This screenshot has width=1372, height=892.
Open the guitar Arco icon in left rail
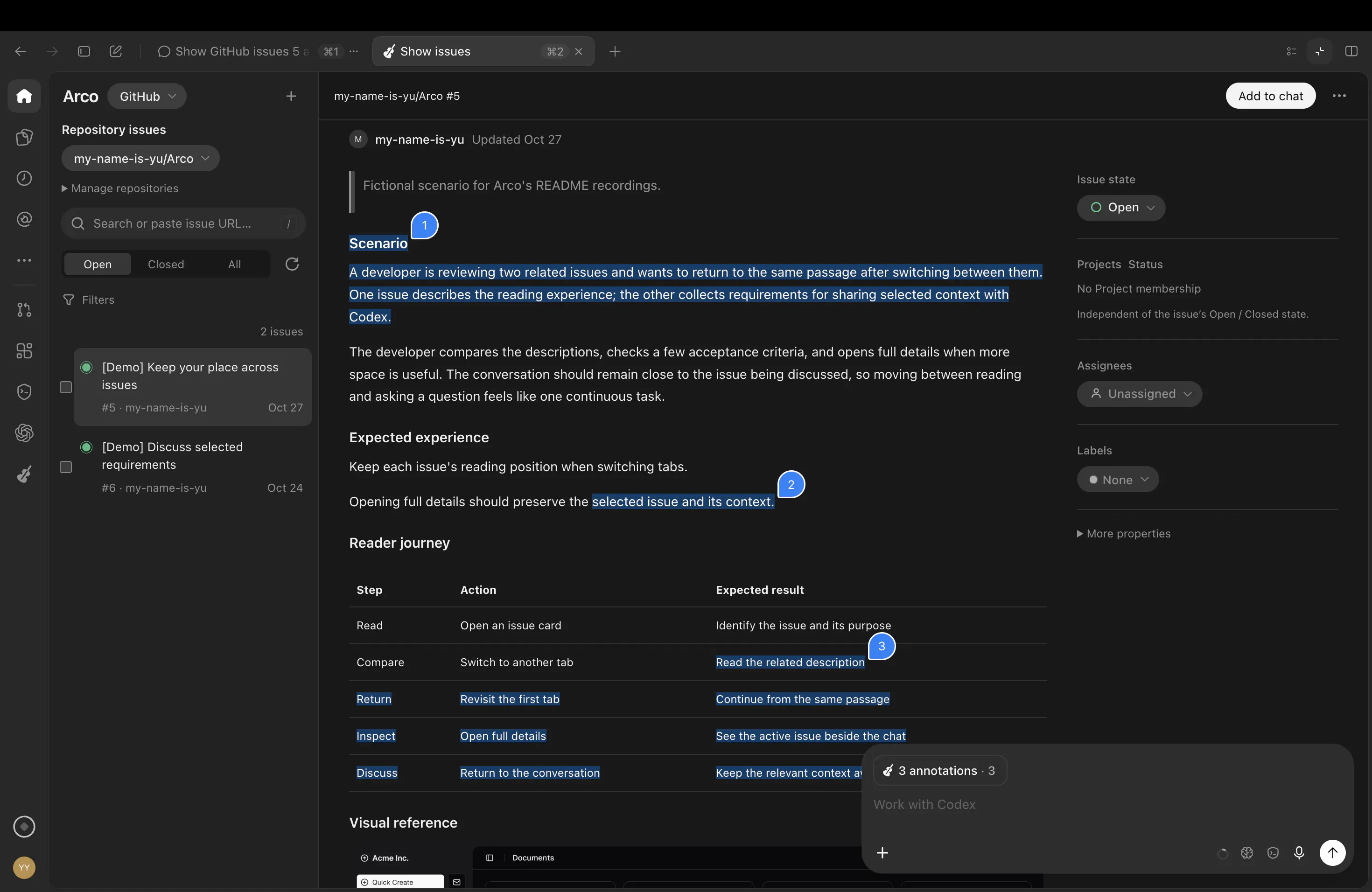(x=24, y=474)
